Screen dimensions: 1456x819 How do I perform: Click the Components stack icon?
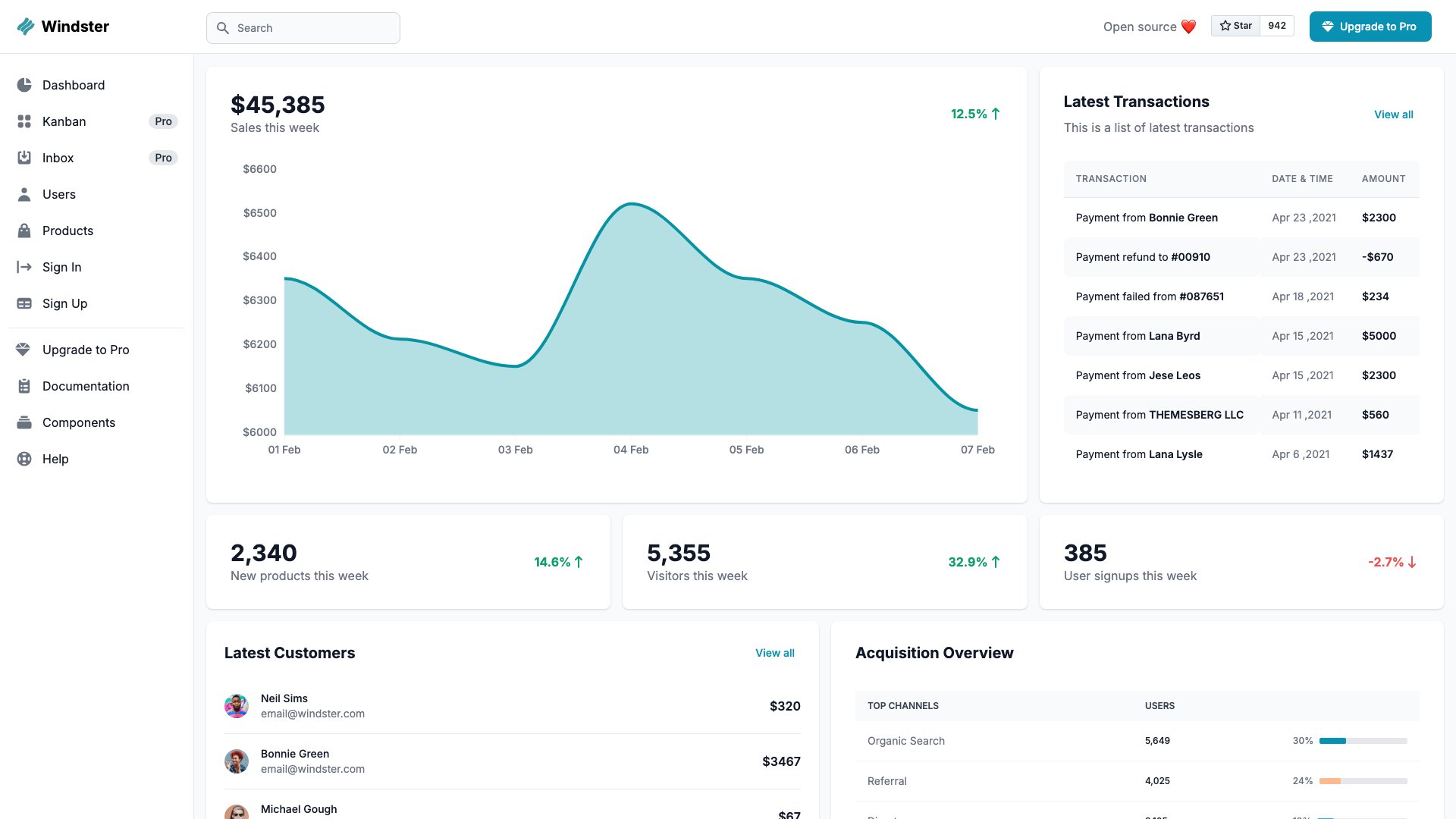click(x=24, y=422)
